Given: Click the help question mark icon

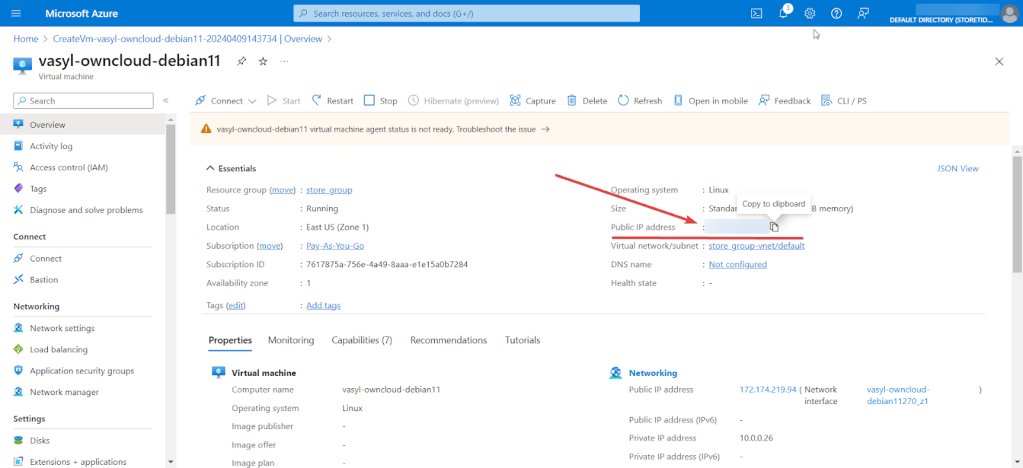Looking at the screenshot, I should click(836, 13).
